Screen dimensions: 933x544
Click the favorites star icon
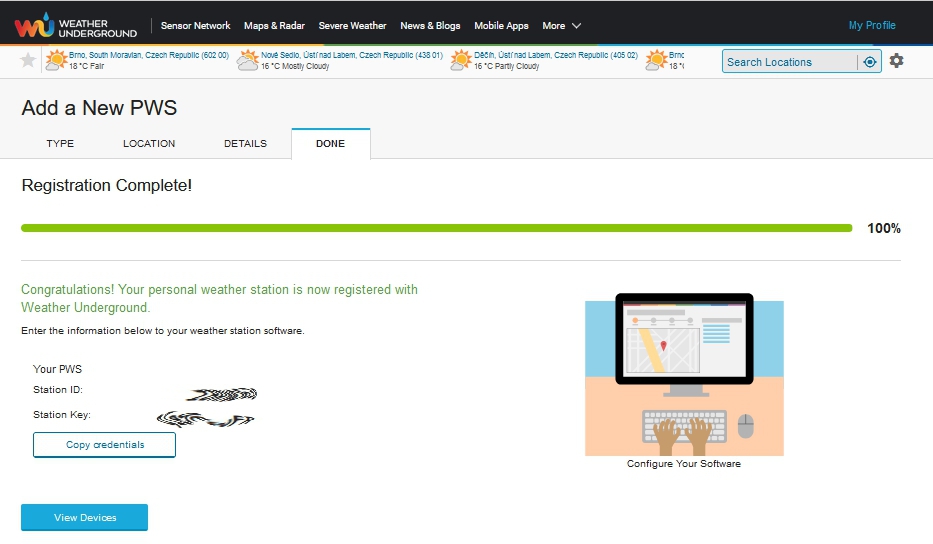pos(28,61)
